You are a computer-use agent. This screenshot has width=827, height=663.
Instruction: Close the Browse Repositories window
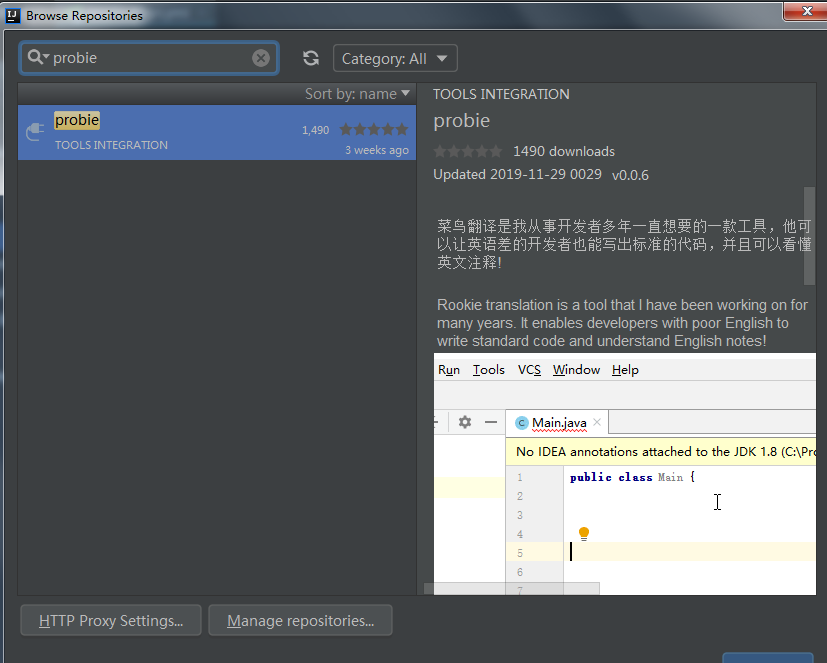[806, 11]
